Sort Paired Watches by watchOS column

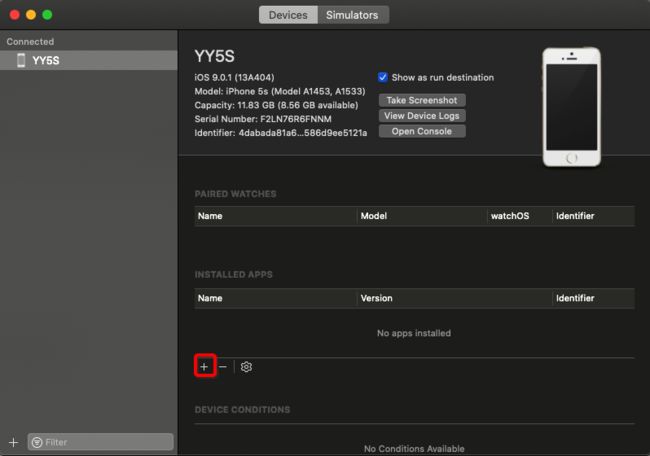point(519,216)
